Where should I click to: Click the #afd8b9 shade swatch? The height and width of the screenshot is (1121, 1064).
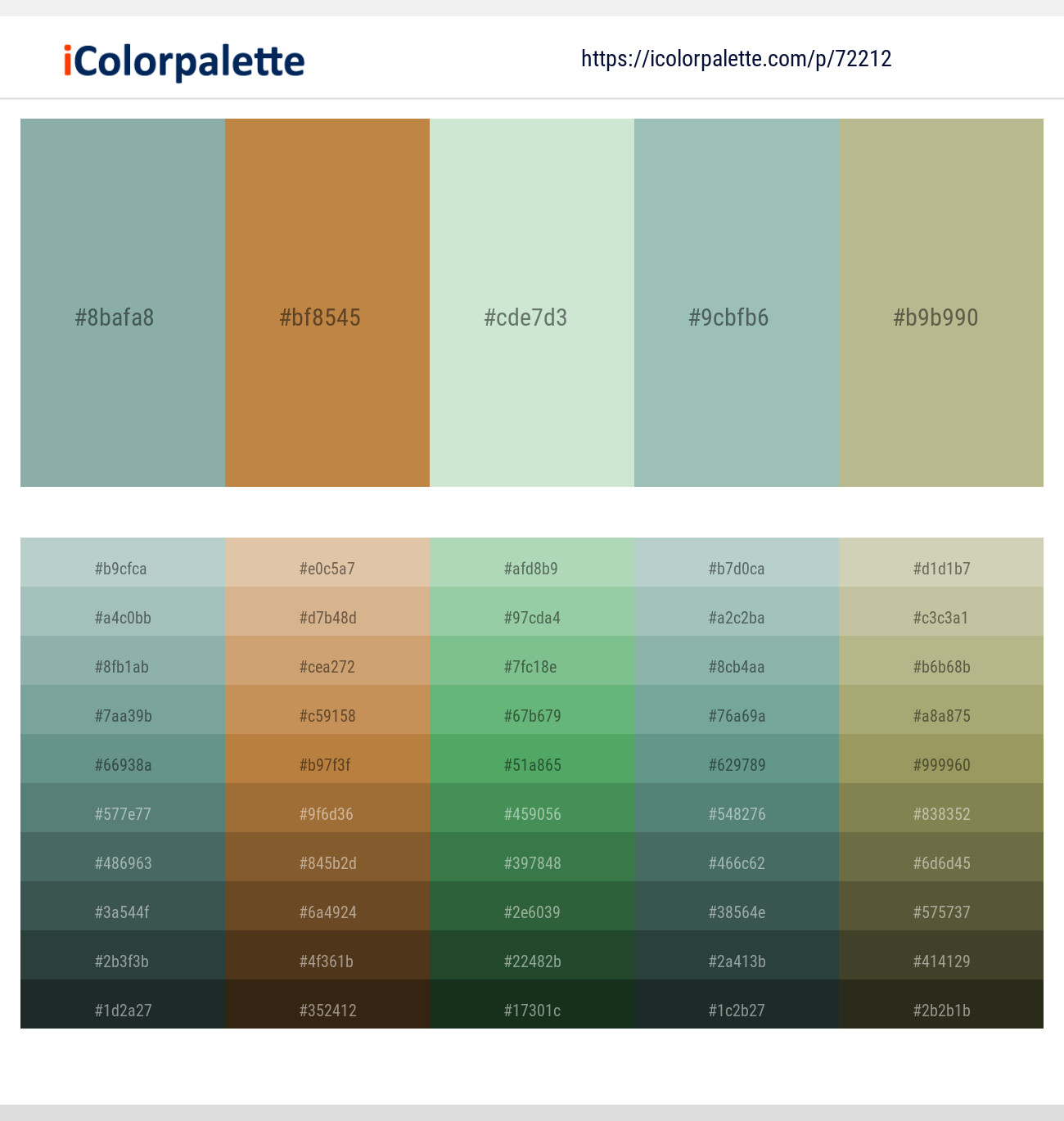(531, 568)
